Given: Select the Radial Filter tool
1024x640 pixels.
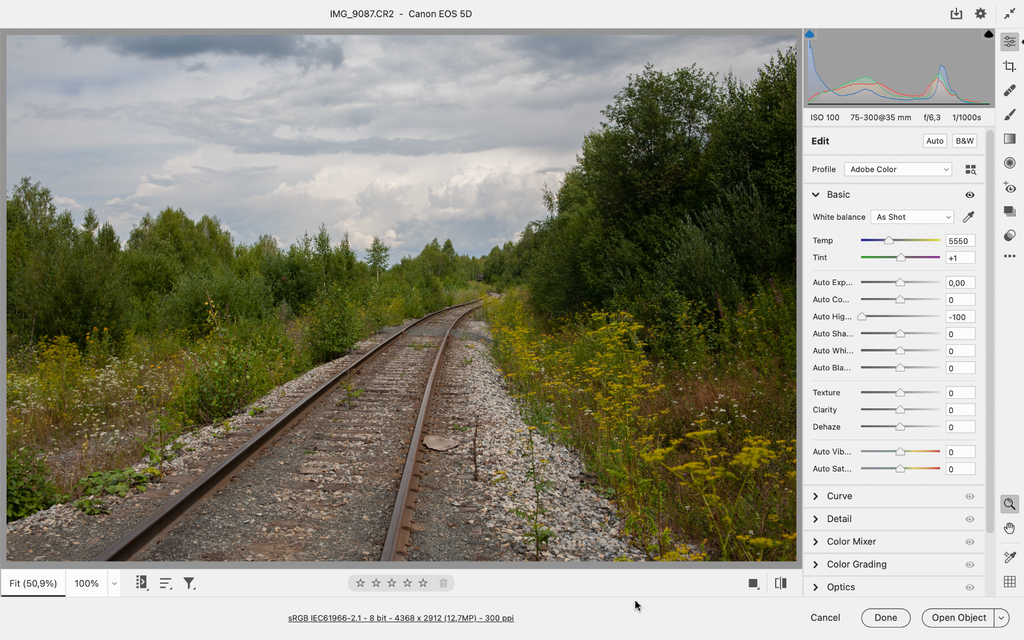Looking at the screenshot, I should click(x=1009, y=162).
